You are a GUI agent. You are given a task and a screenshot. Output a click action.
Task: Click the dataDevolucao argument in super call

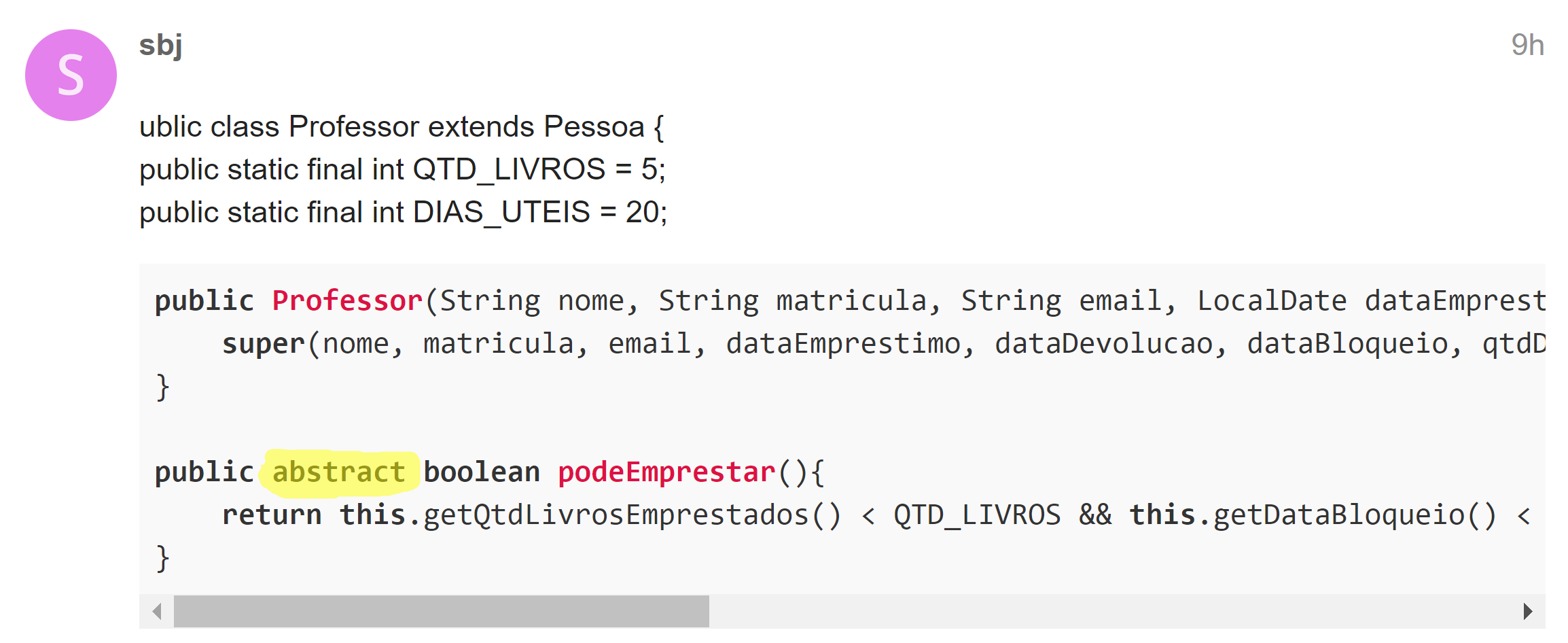[1104, 344]
